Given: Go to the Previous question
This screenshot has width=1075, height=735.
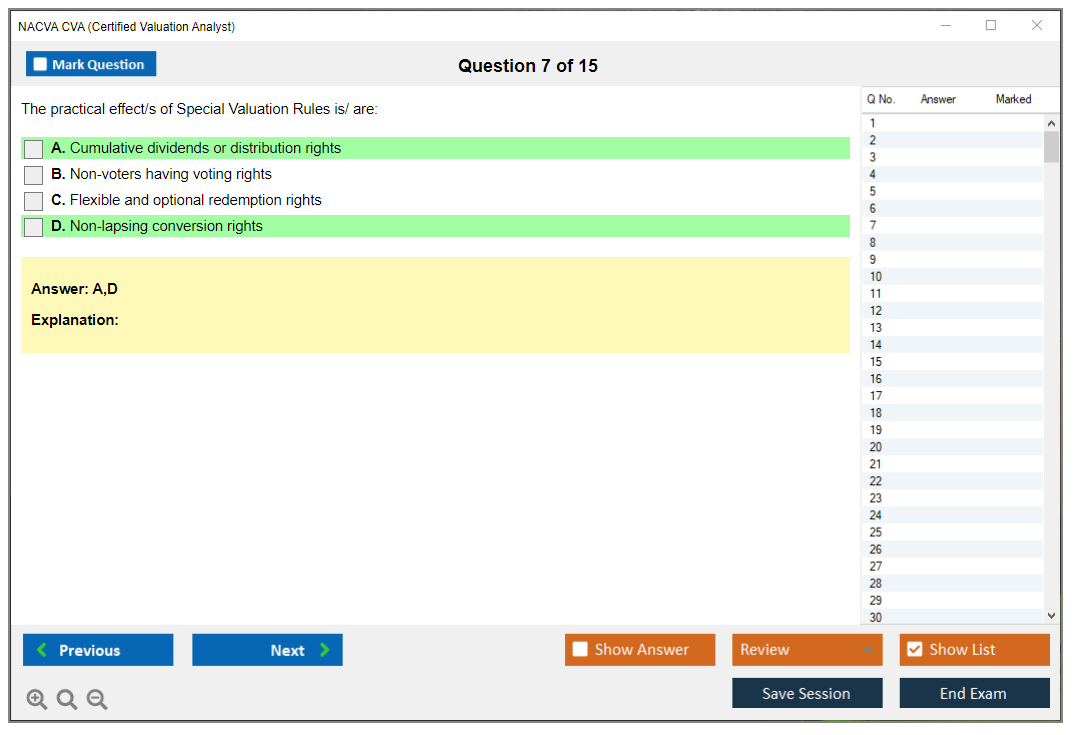Looking at the screenshot, I should (x=98, y=650).
